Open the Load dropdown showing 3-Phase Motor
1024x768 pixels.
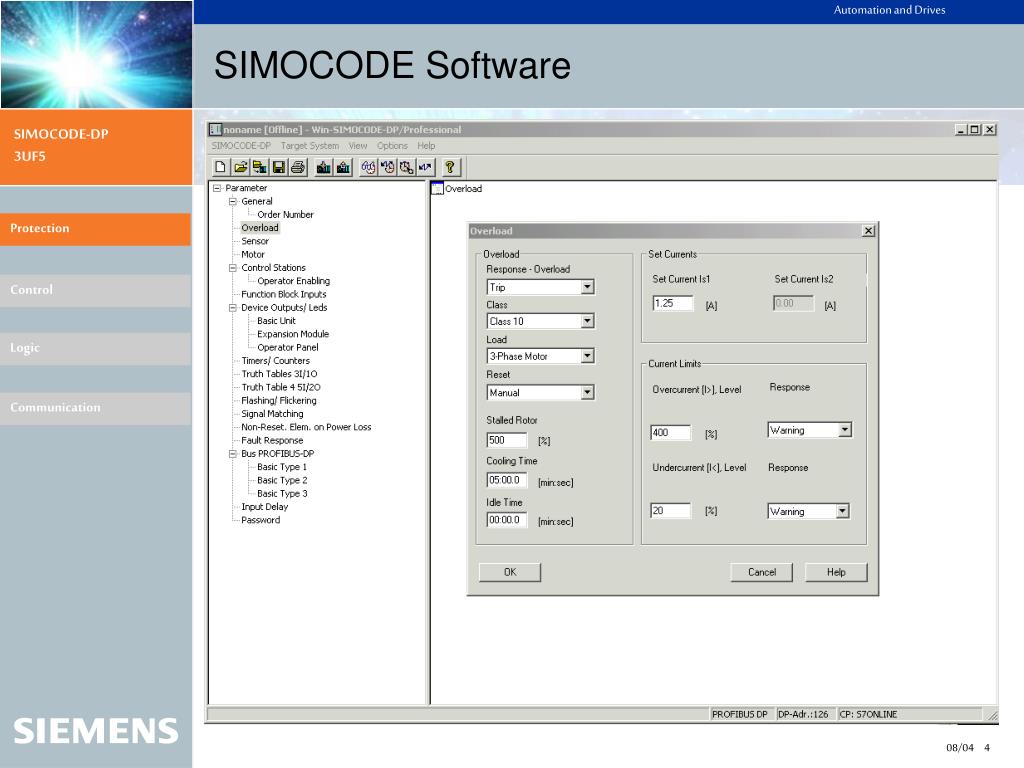coord(587,355)
